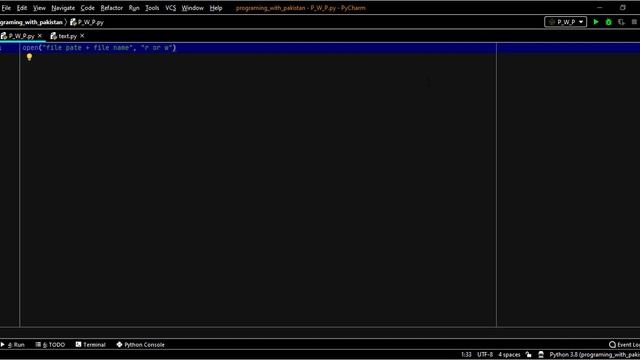Click programing_with_pakistan project breadcrumb
This screenshot has width=640, height=360.
(31, 22)
